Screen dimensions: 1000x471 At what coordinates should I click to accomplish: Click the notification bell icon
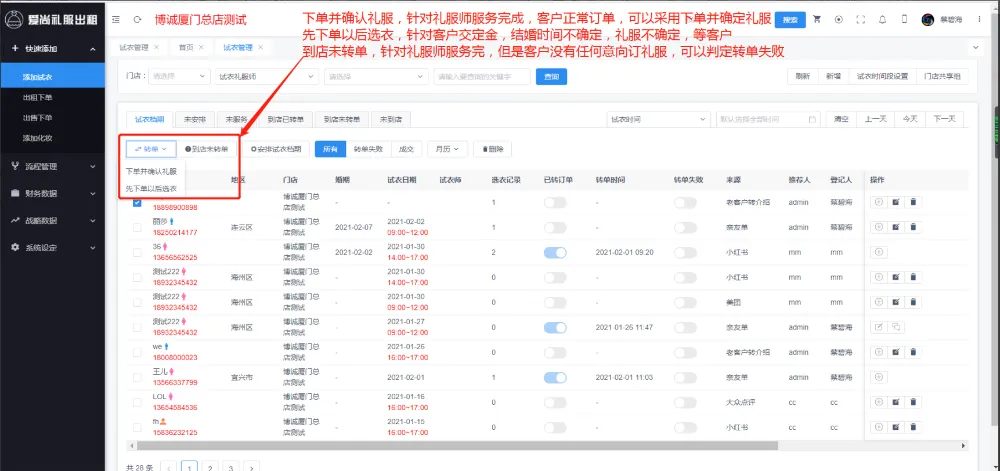880,19
